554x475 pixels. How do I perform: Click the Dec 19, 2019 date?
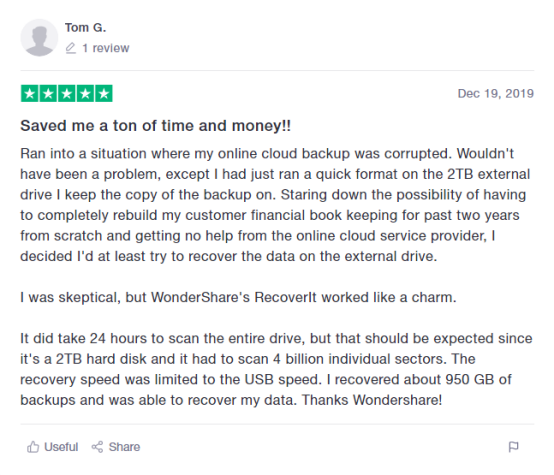(x=496, y=93)
